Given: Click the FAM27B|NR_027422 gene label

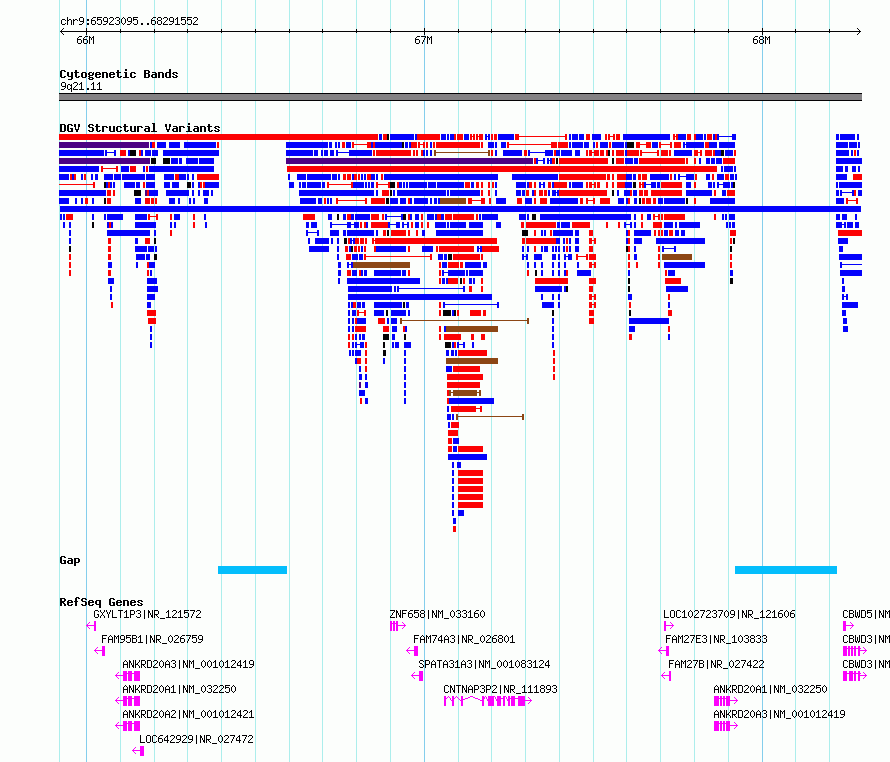Looking at the screenshot, I should [x=716, y=664].
